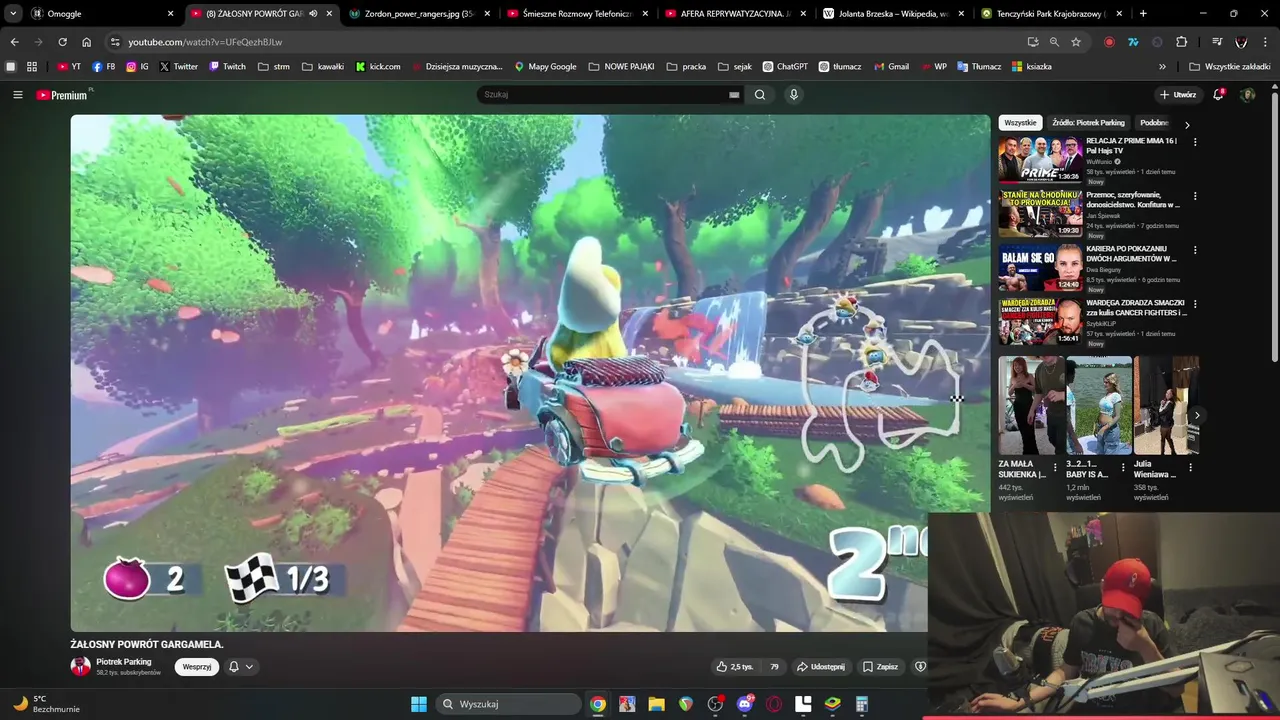Open the kawałki bookmarks folder
Viewport: 1280px width, 720px height.
(323, 67)
